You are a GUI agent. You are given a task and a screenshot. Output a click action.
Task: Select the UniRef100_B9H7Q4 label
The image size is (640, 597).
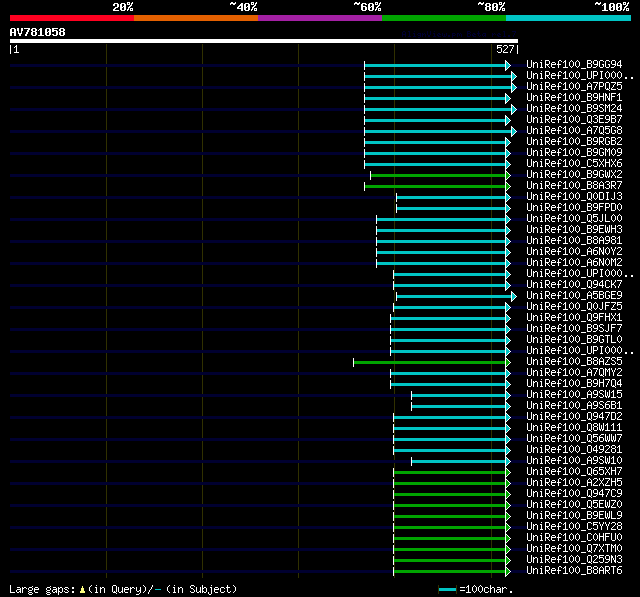coord(574,384)
